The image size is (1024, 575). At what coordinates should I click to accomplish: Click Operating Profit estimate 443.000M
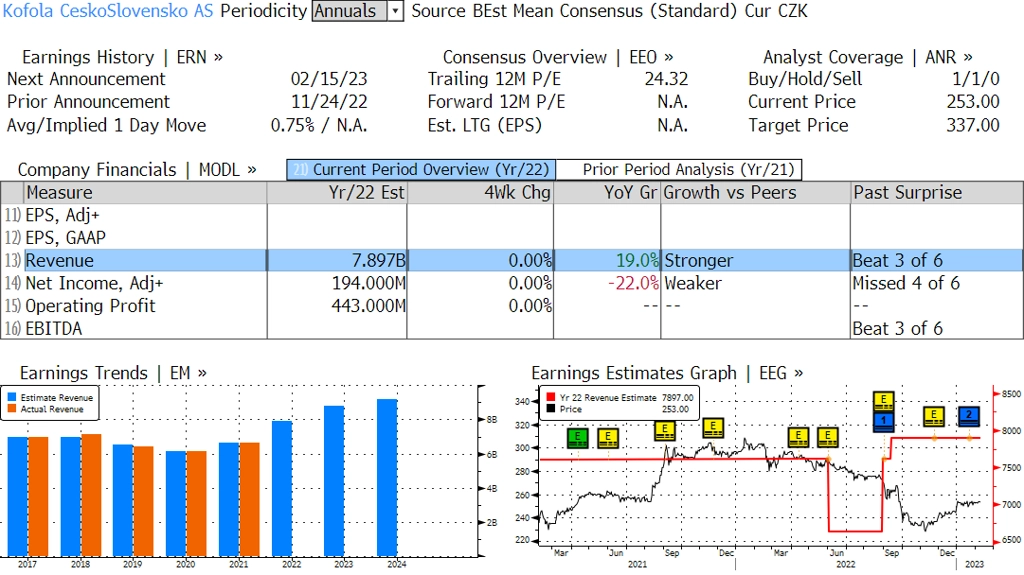(368, 306)
